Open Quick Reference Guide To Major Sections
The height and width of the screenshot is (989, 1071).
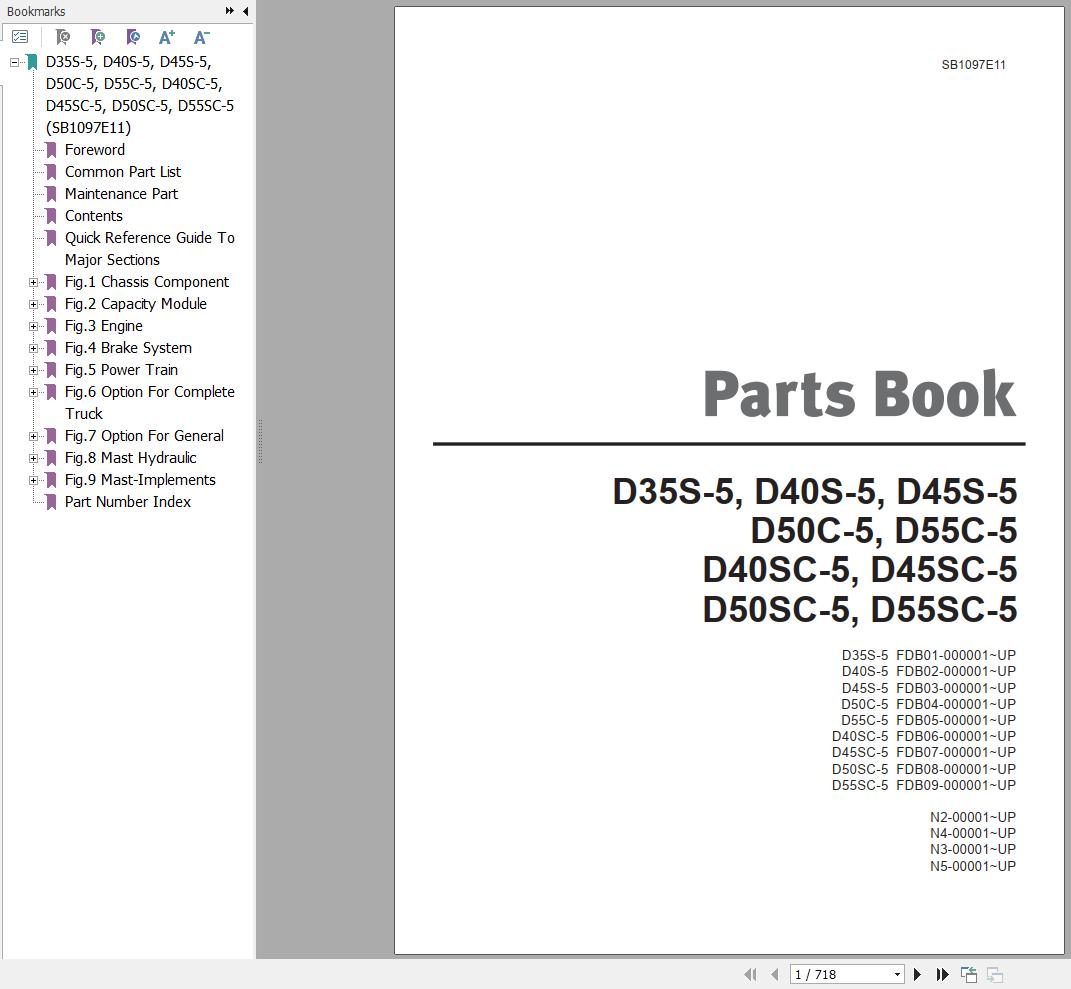(150, 249)
